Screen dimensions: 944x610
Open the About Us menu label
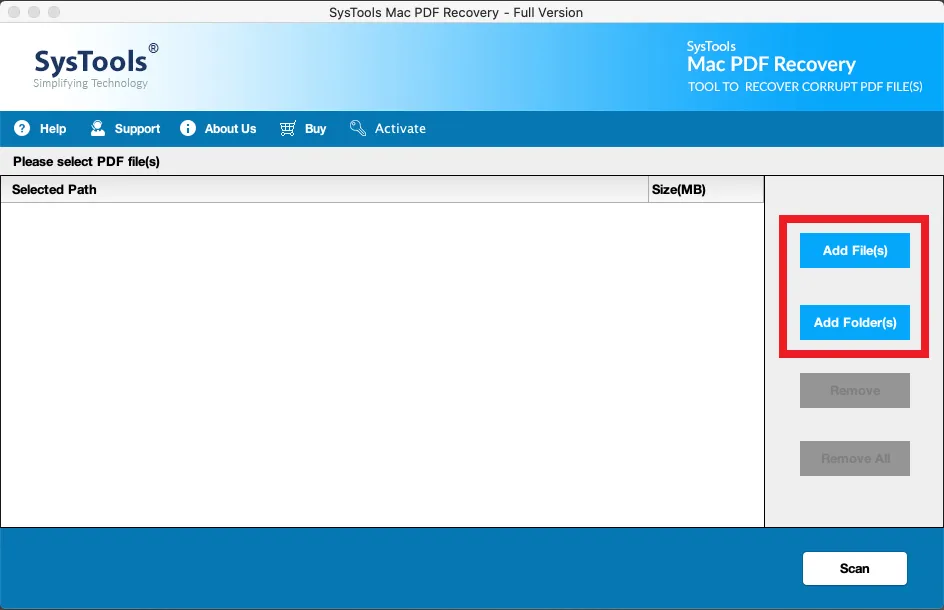point(230,129)
